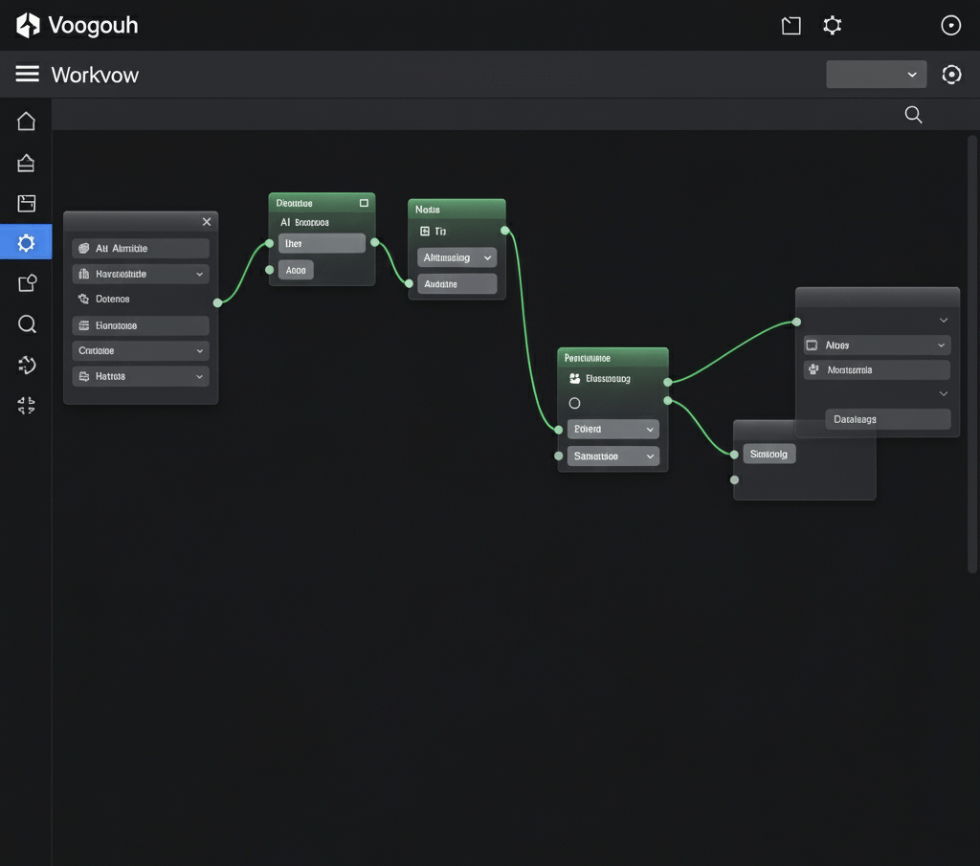Close the left node panel with X

tap(207, 222)
